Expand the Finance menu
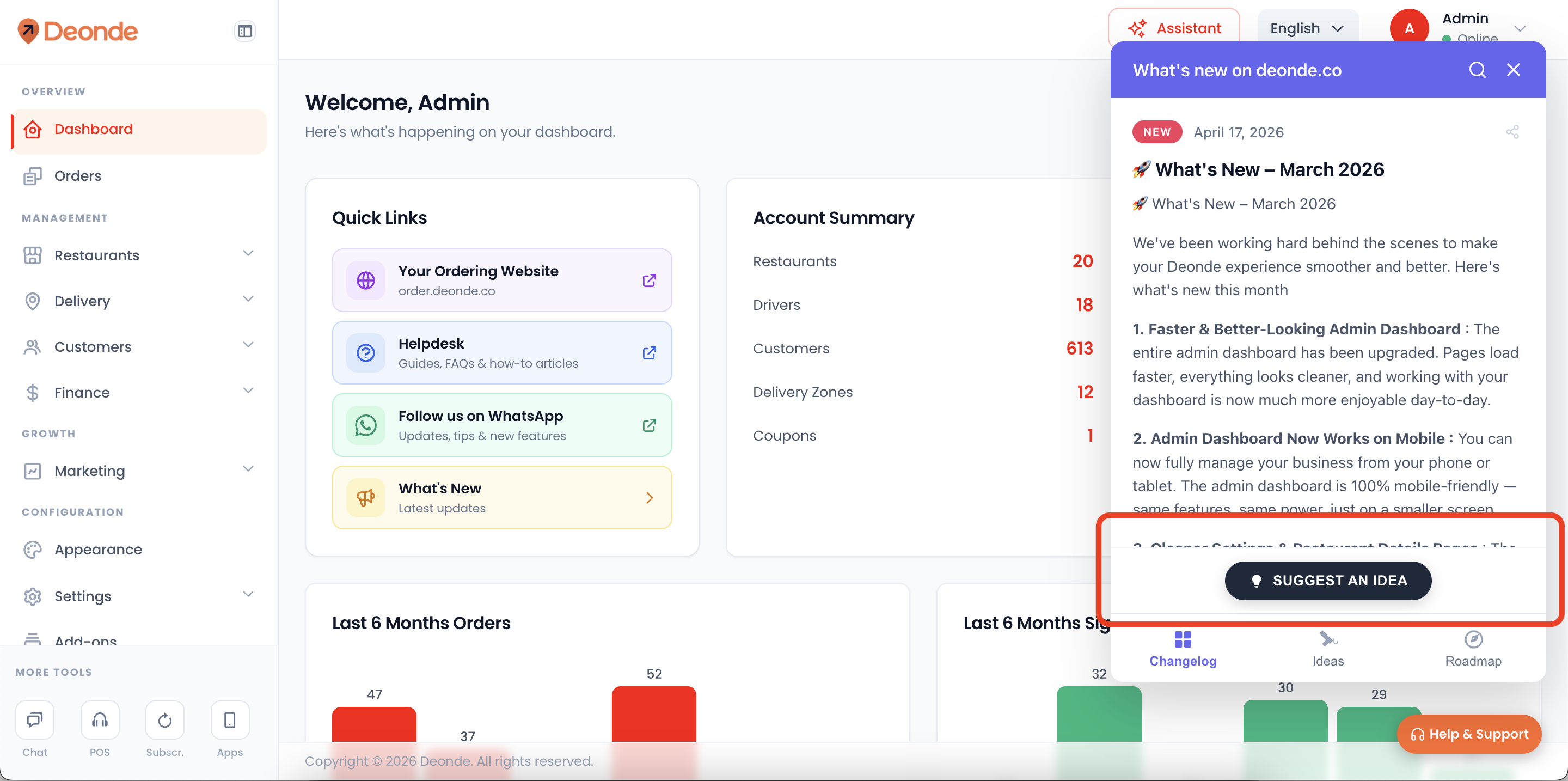 [x=139, y=392]
